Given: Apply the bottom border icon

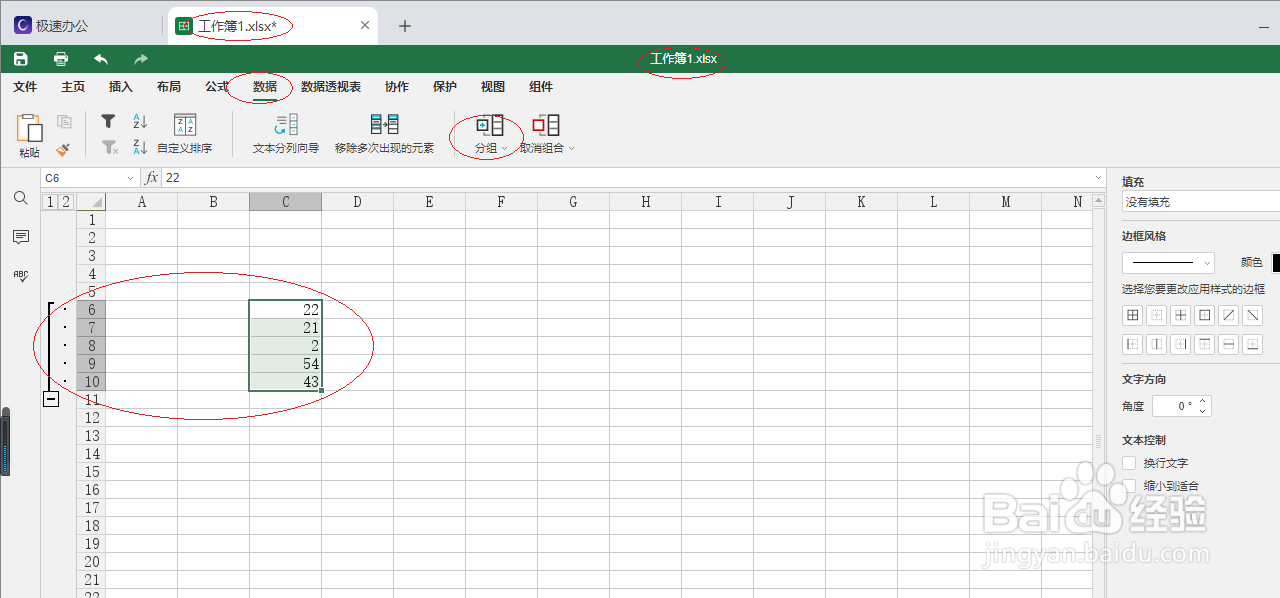Looking at the screenshot, I should [x=1253, y=344].
